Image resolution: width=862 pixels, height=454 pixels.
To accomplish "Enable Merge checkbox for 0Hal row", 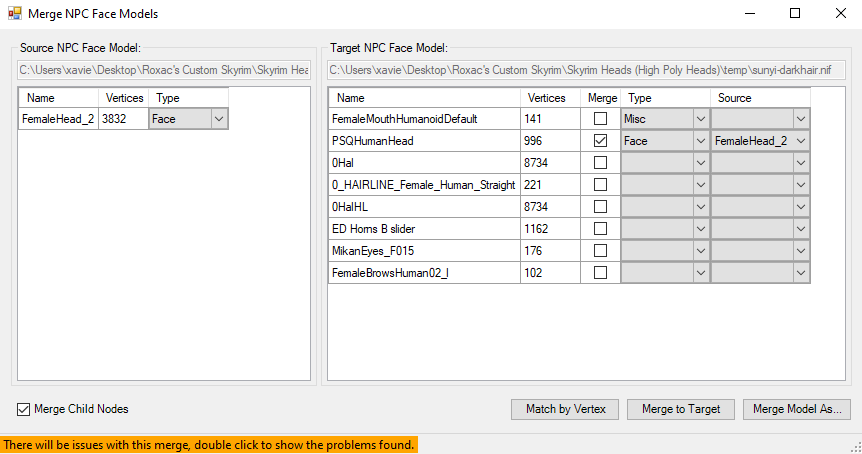I will point(600,163).
